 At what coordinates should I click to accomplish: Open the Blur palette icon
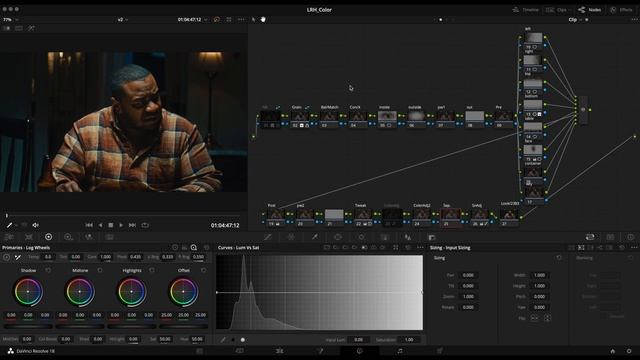click(408, 237)
